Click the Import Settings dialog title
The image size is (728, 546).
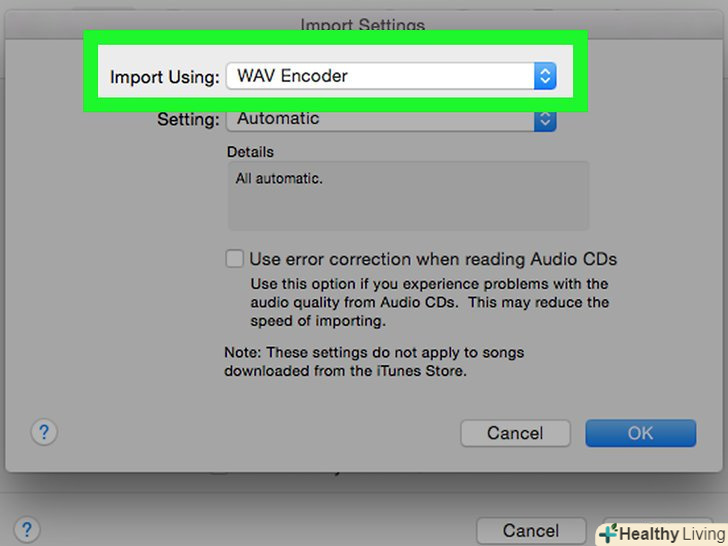point(362,26)
